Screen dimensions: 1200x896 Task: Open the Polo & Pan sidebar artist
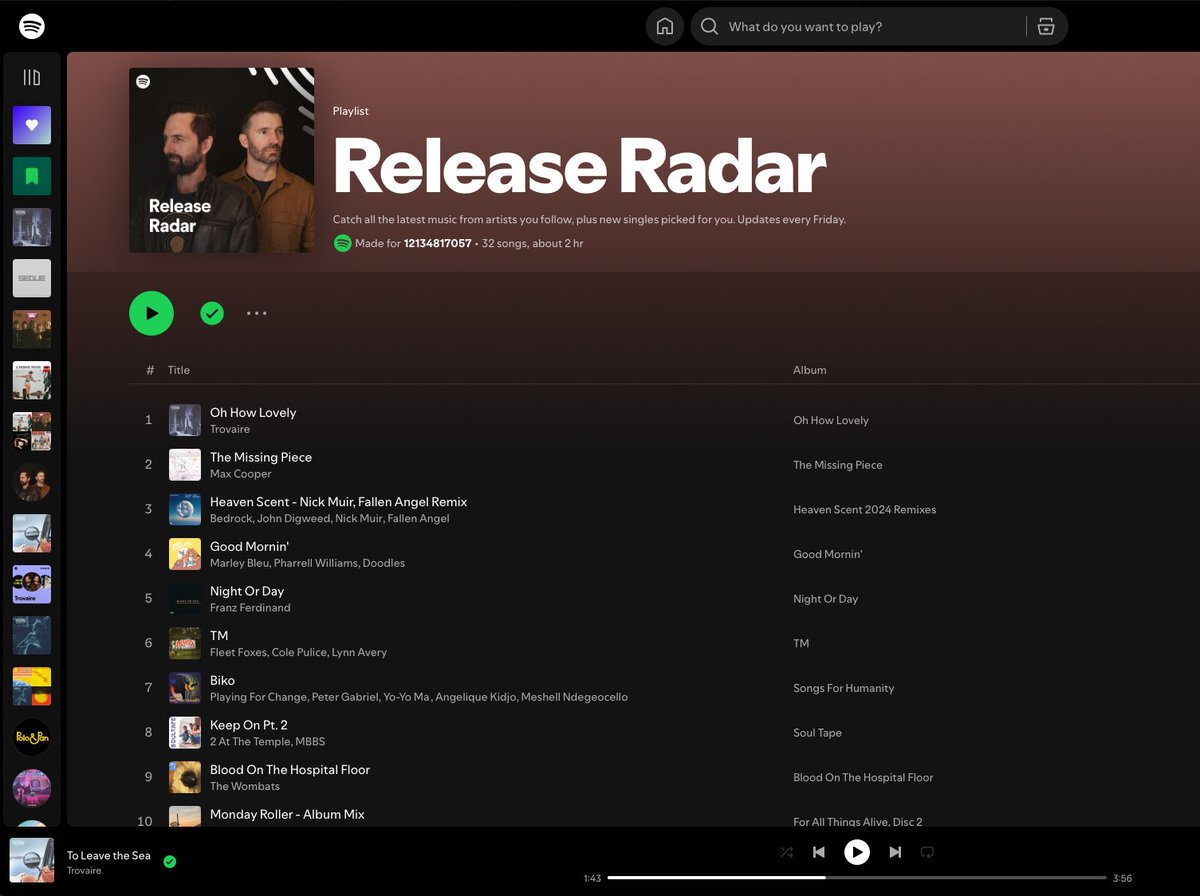(x=32, y=737)
